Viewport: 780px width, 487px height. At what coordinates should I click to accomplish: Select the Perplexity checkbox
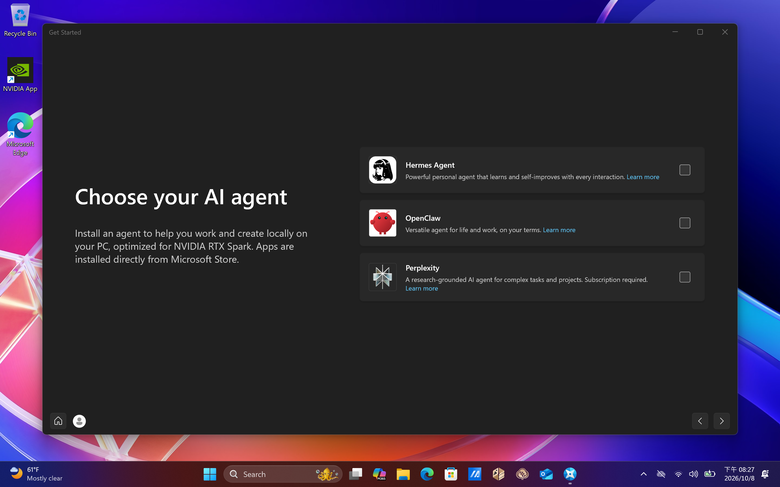coord(684,277)
